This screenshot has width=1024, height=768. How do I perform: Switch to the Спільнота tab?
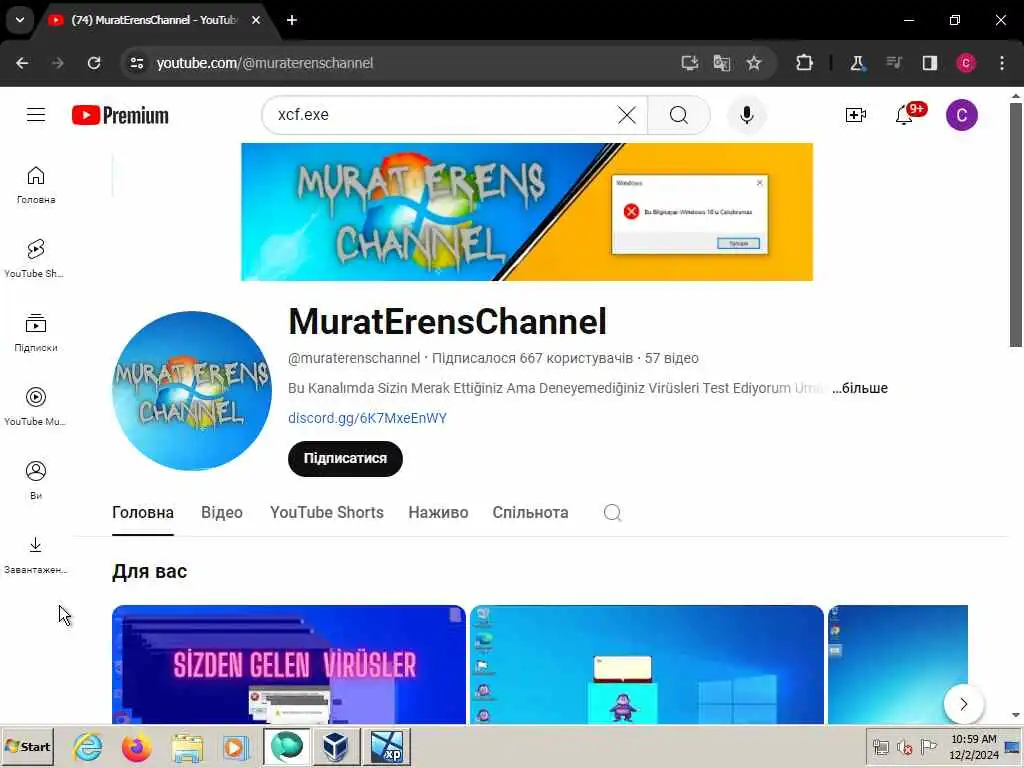(530, 513)
